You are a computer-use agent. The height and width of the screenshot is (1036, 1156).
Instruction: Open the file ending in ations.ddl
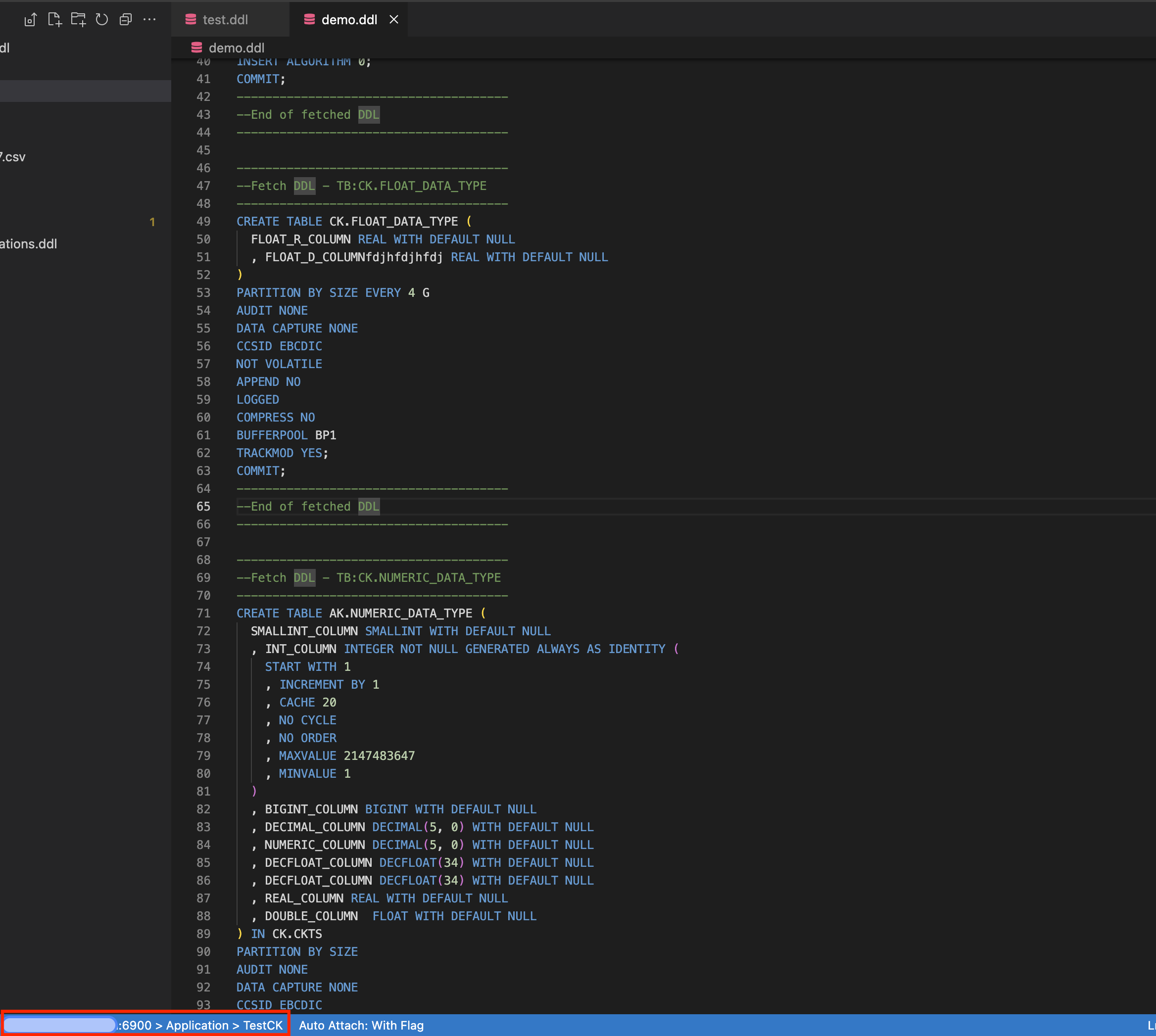(29, 244)
